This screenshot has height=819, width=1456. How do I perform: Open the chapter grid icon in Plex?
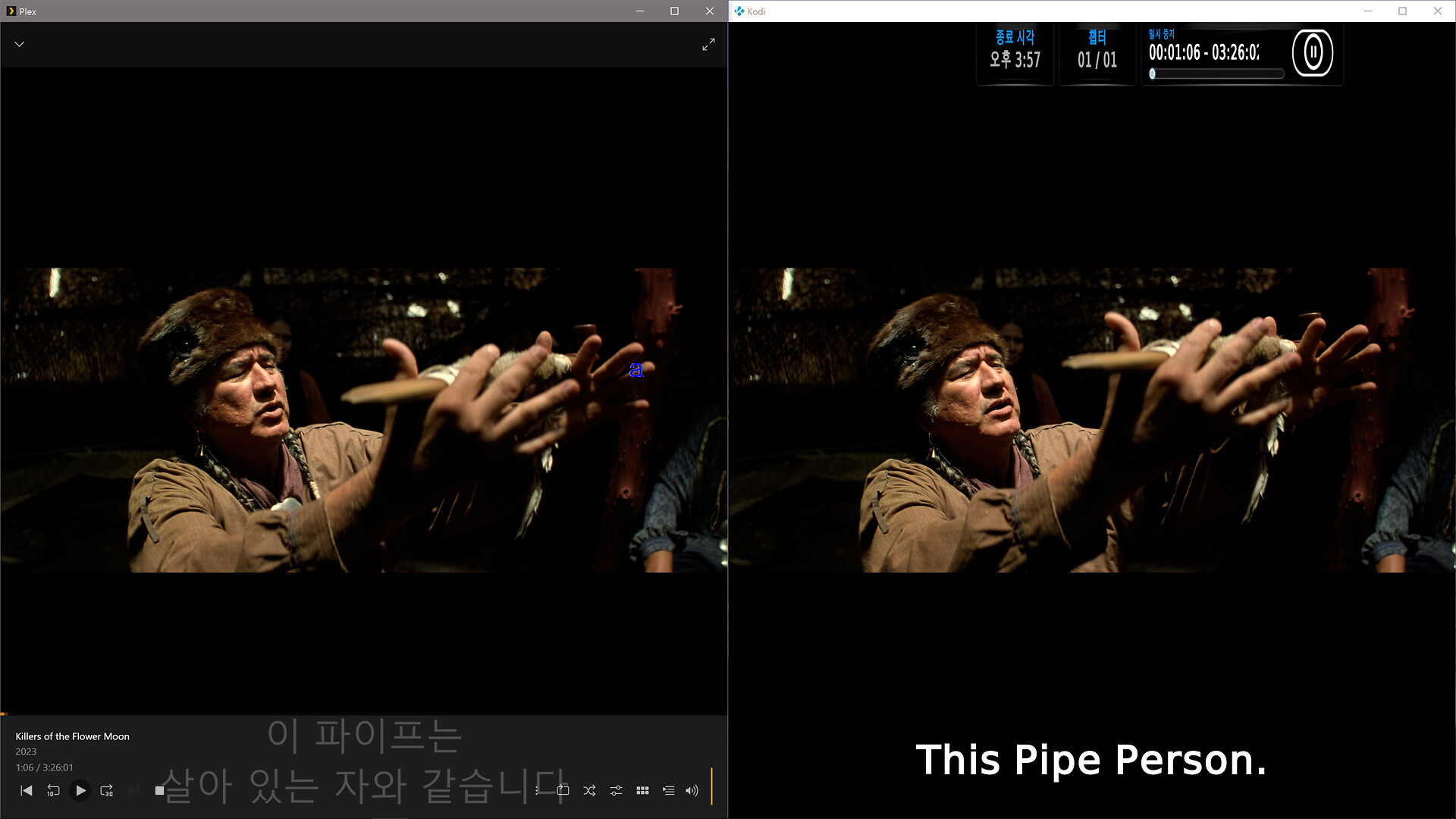(642, 790)
